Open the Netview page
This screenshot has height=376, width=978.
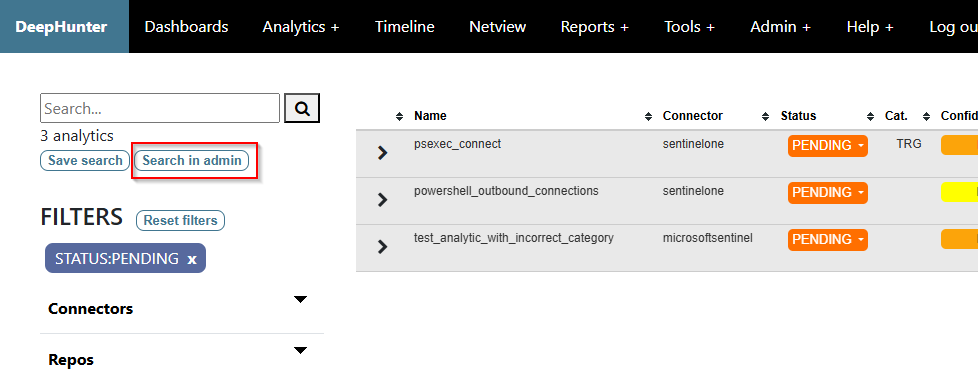pyautogui.click(x=498, y=27)
